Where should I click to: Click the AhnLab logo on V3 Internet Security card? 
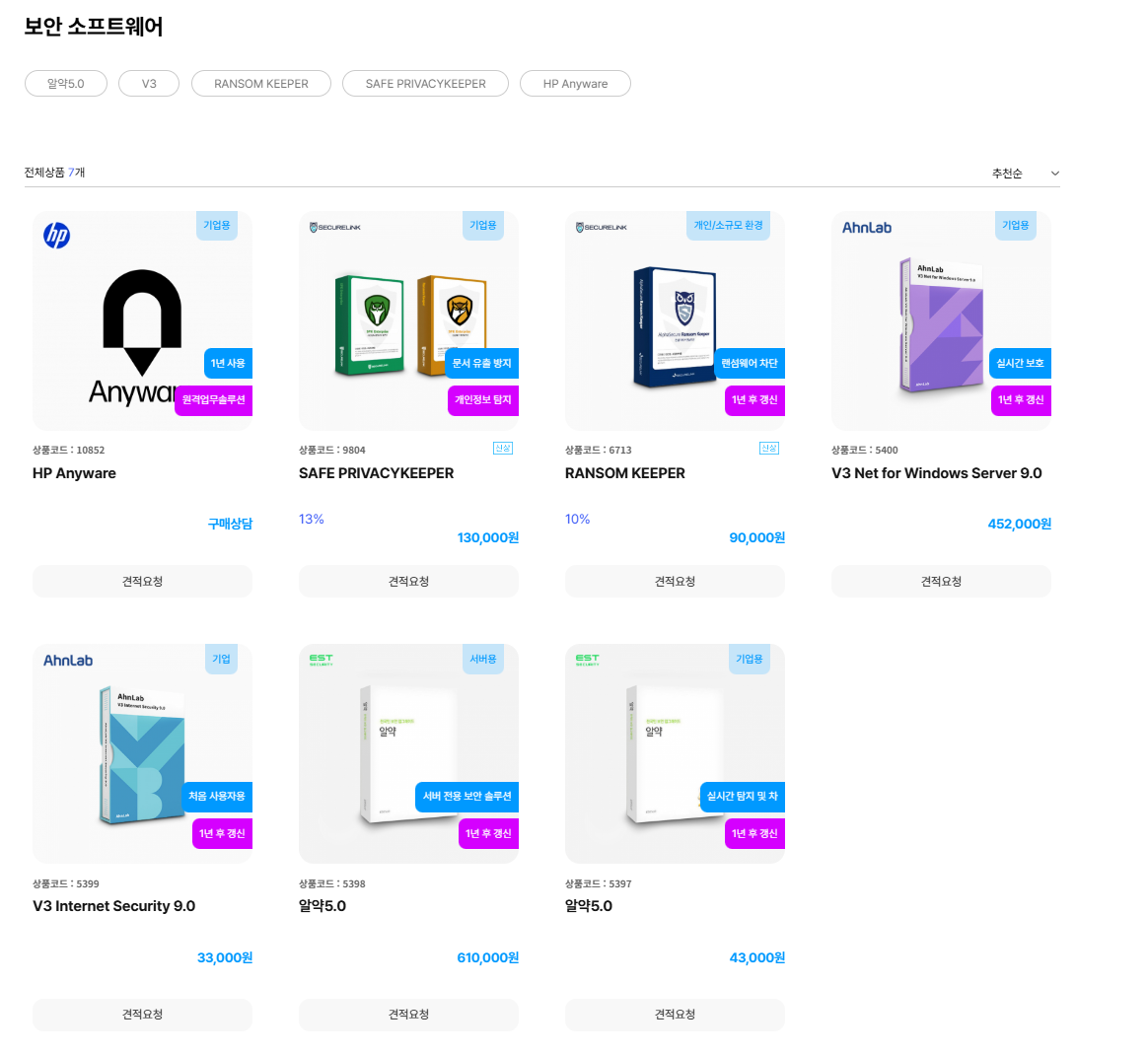(68, 660)
